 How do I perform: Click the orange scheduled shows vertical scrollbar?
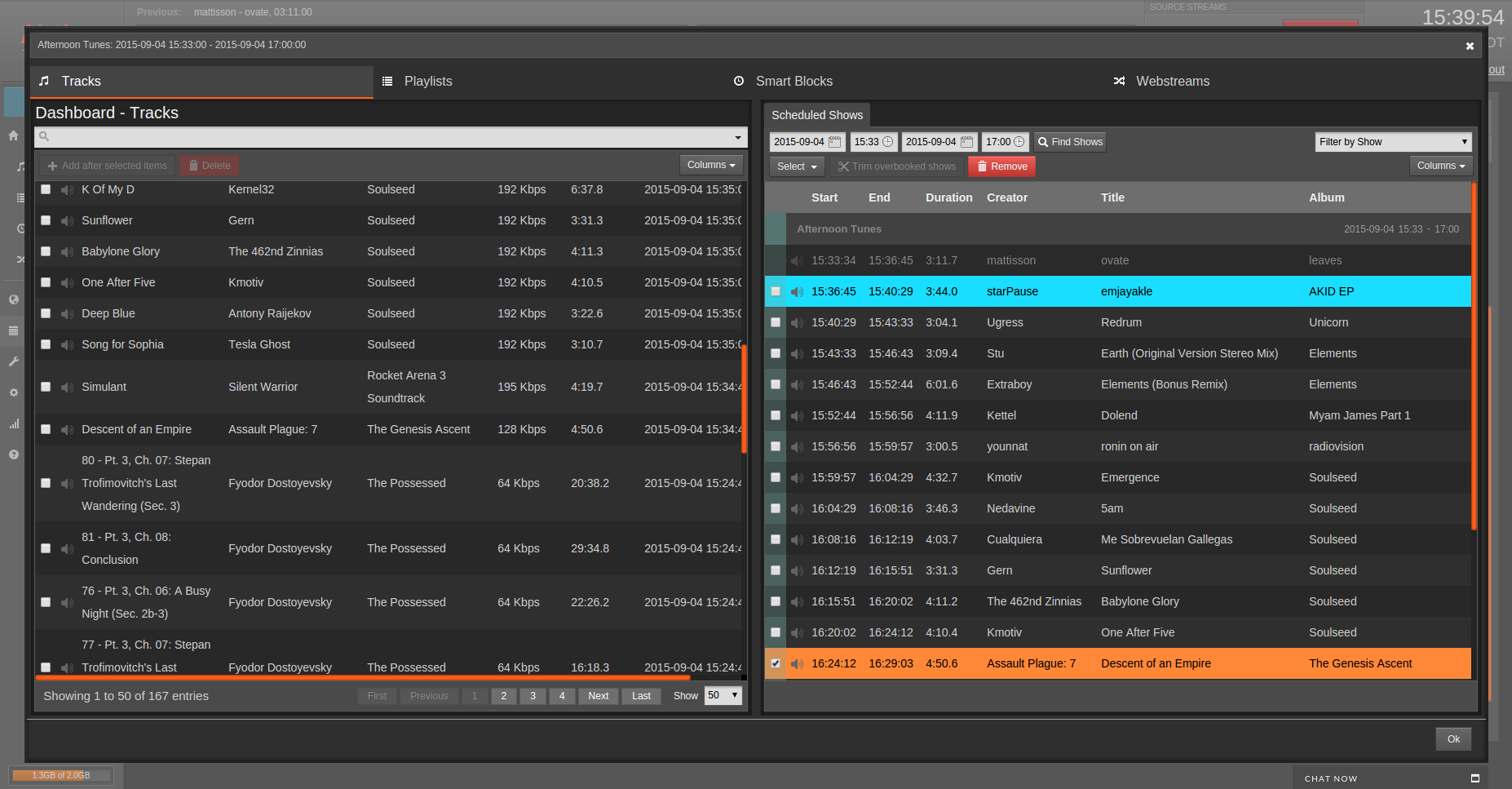coord(1474,357)
